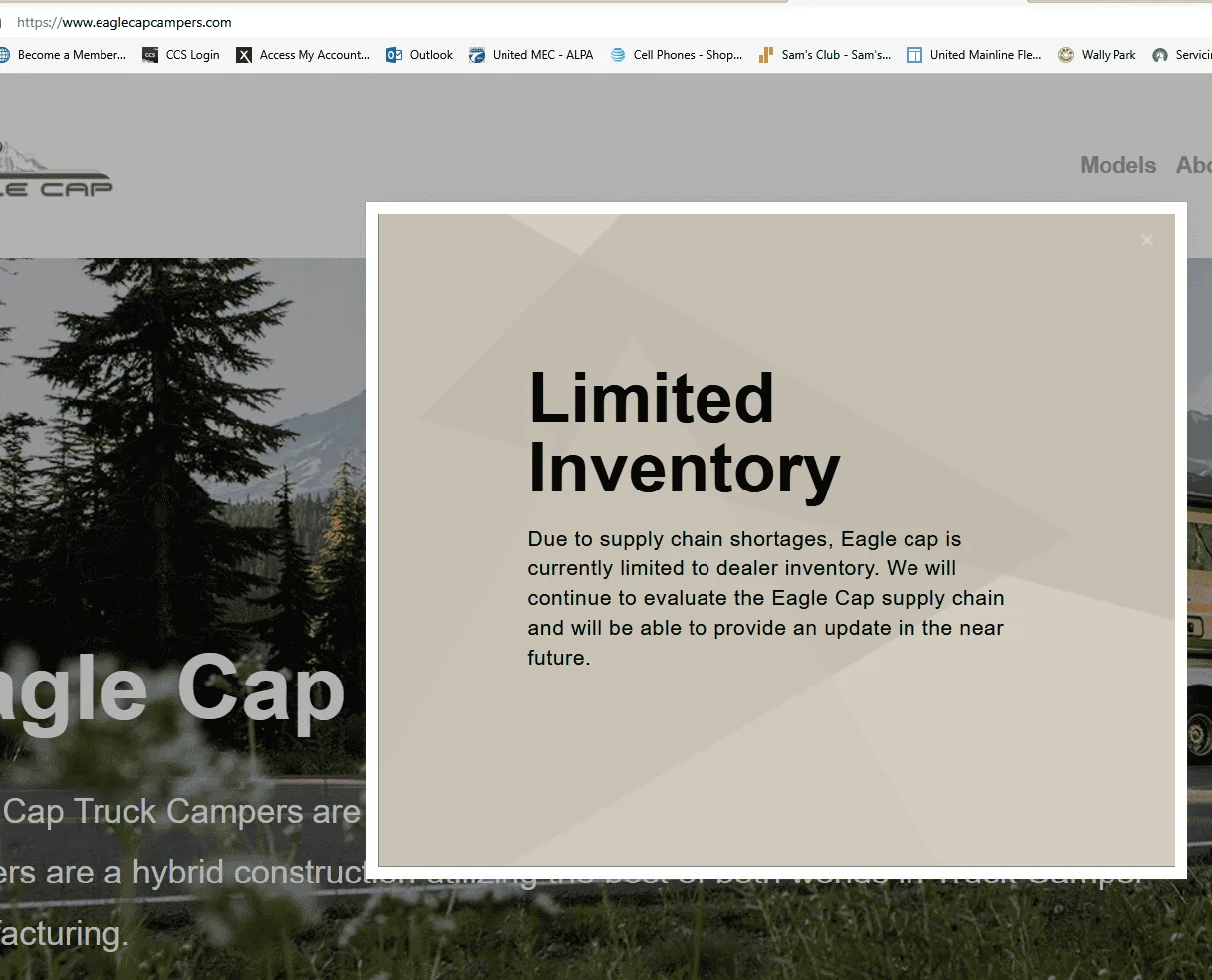Click the globe icon of the Become a Member bookmark

tap(3, 55)
